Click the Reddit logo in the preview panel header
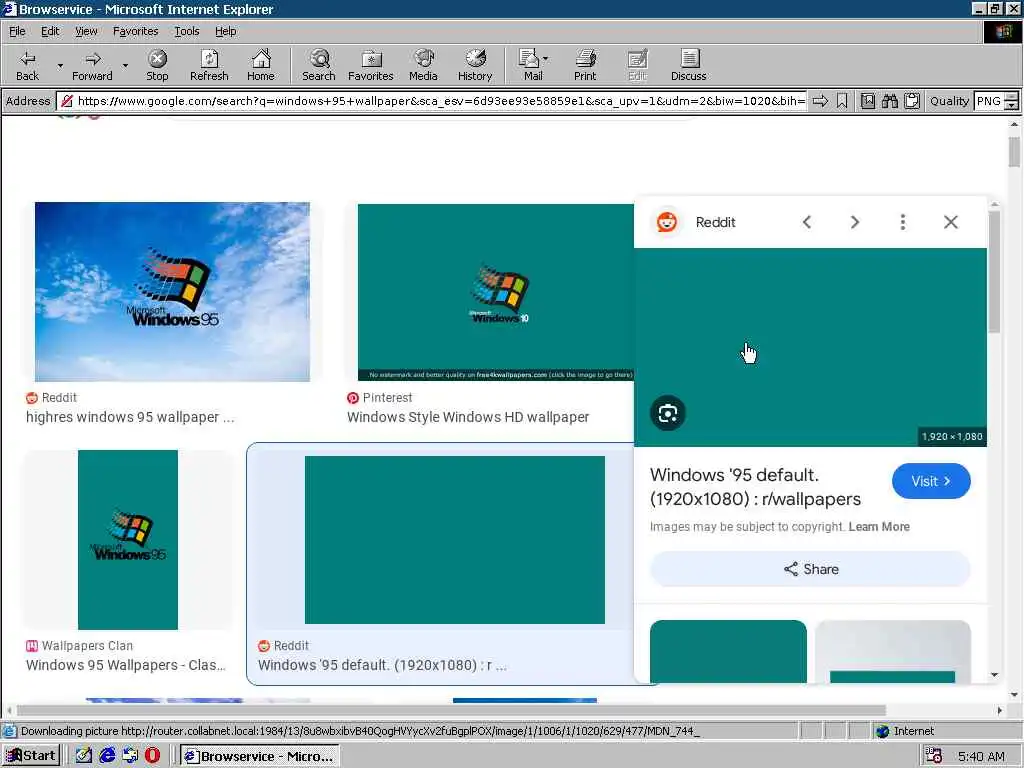1024x768 pixels. 667,222
